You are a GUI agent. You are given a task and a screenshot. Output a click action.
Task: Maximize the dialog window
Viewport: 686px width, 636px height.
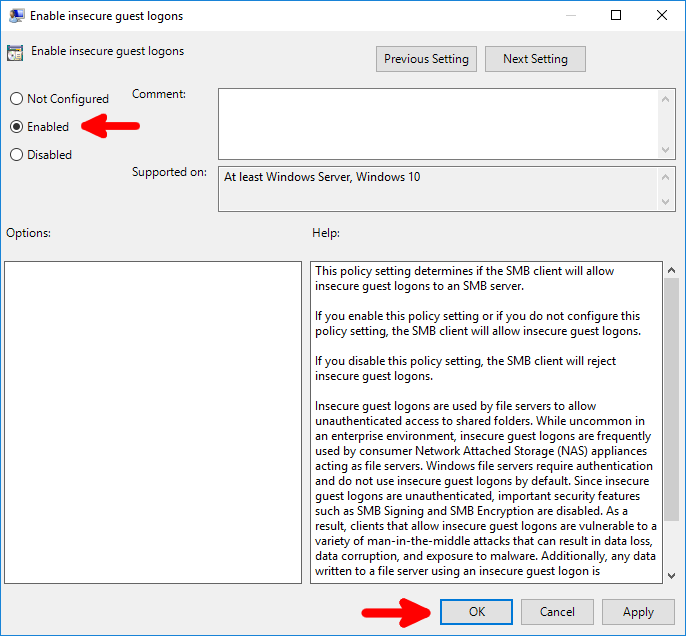pyautogui.click(x=616, y=15)
